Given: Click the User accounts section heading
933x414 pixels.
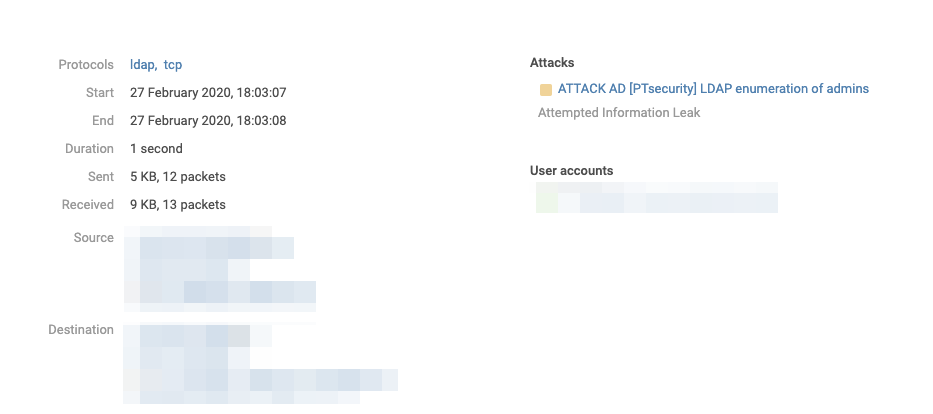Looking at the screenshot, I should [x=571, y=171].
